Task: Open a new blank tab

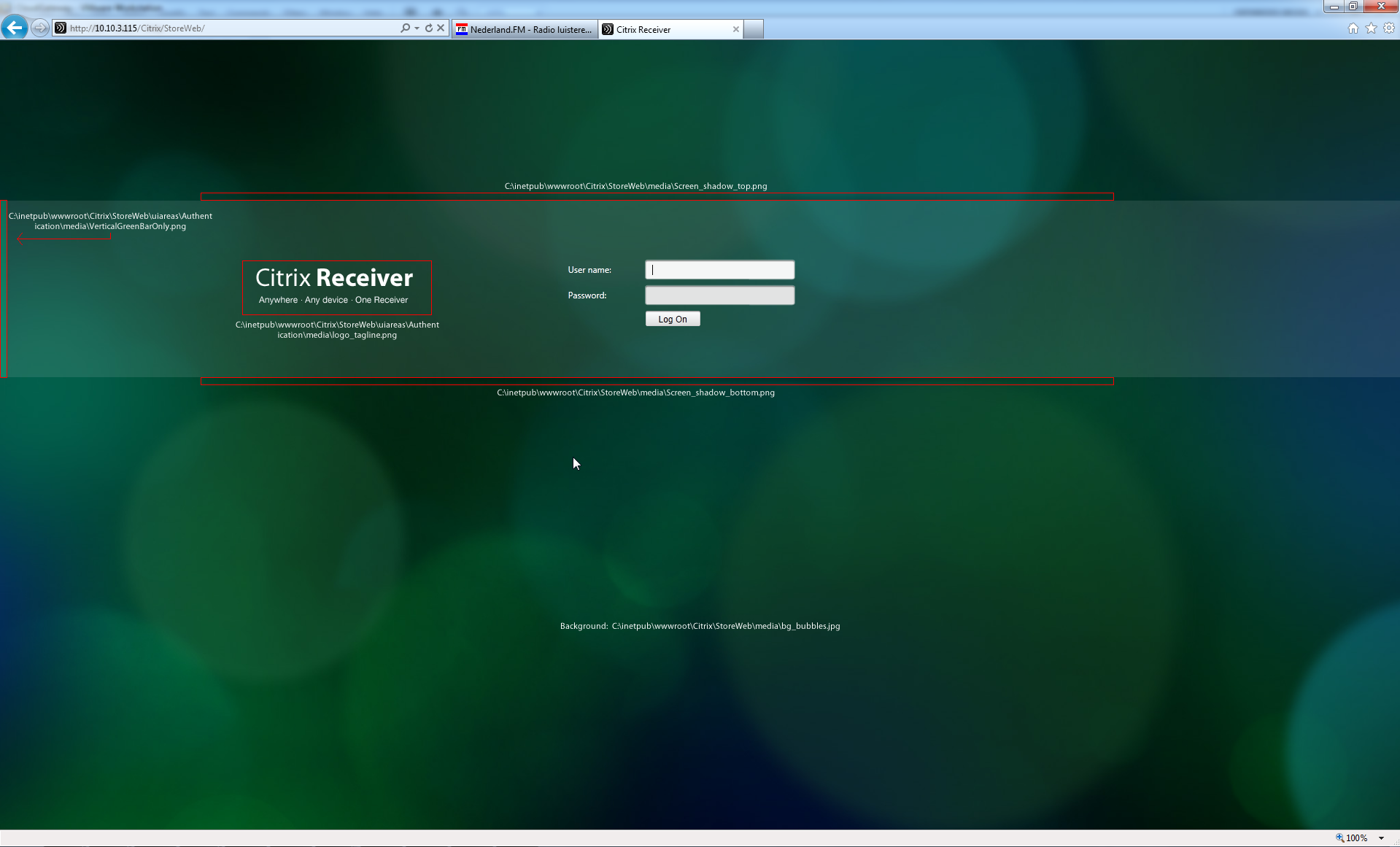Action: (x=754, y=29)
